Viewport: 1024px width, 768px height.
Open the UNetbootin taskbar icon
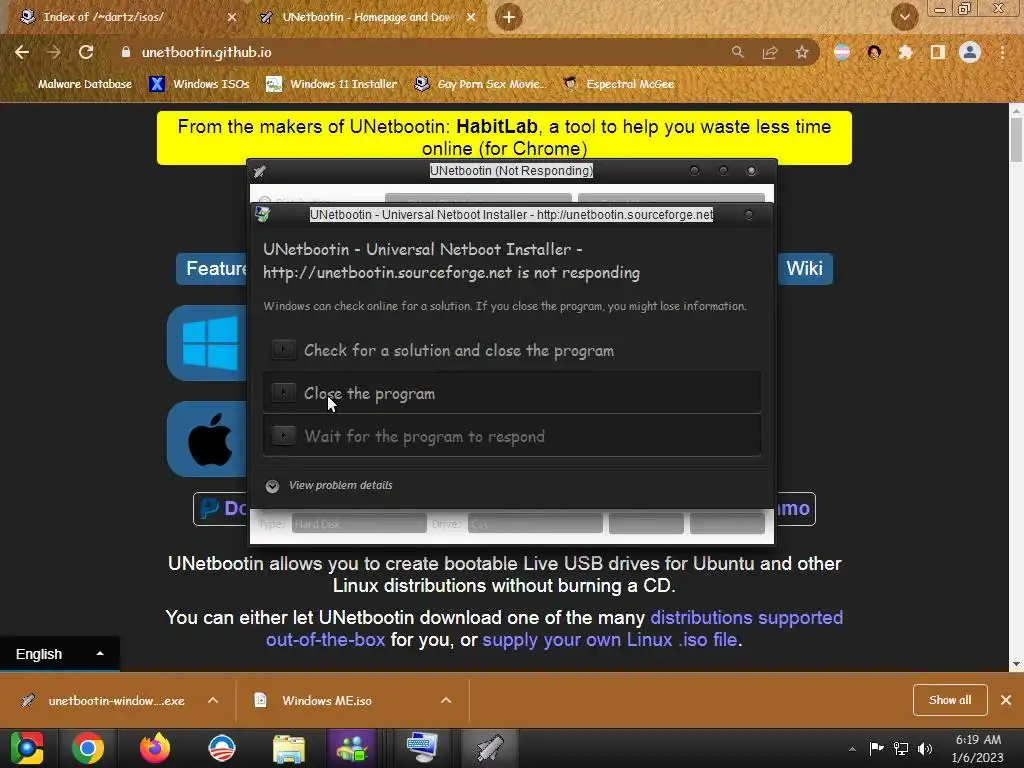(490, 748)
